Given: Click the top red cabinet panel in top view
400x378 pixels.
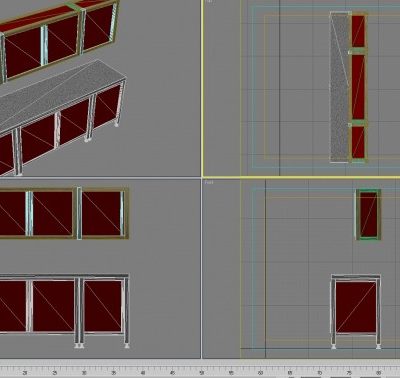Looking at the screenshot, I should click(358, 31).
